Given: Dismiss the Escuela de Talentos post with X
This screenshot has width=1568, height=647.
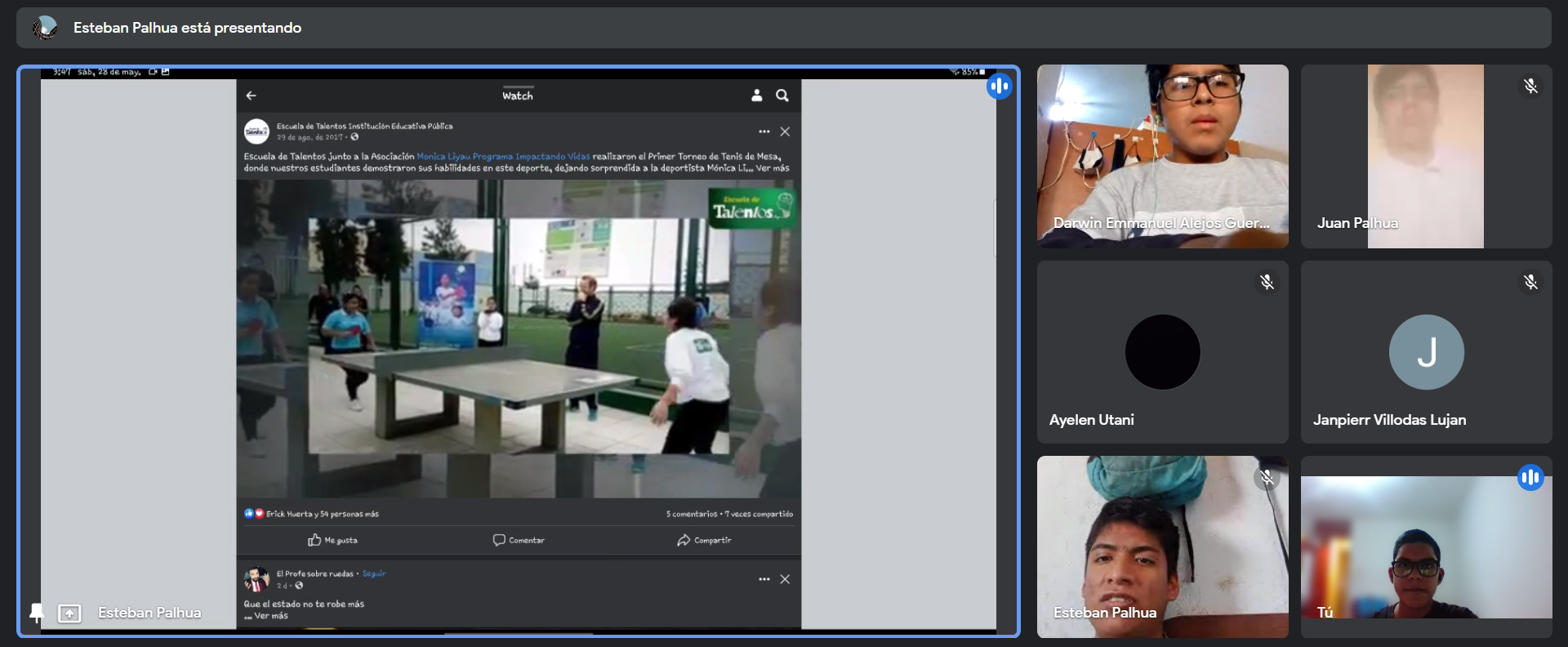Looking at the screenshot, I should (785, 132).
